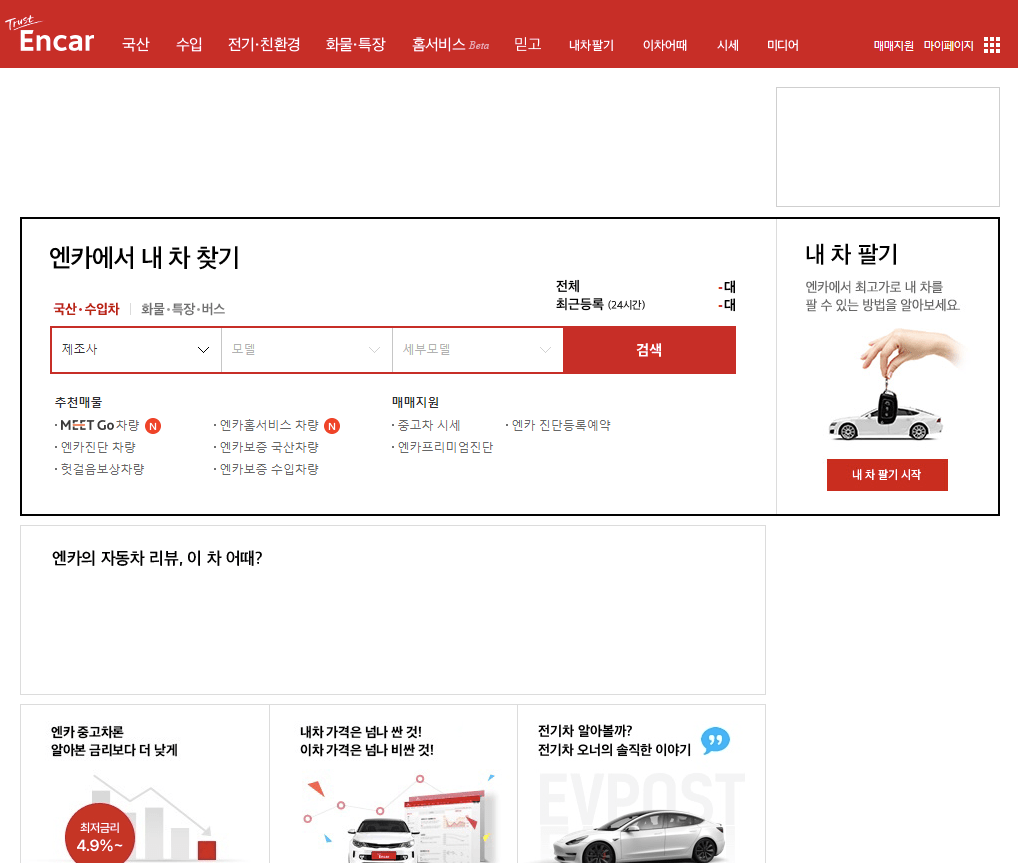Open the 엔카 진단등록예약 link
This screenshot has width=1018, height=863.
pyautogui.click(x=561, y=425)
